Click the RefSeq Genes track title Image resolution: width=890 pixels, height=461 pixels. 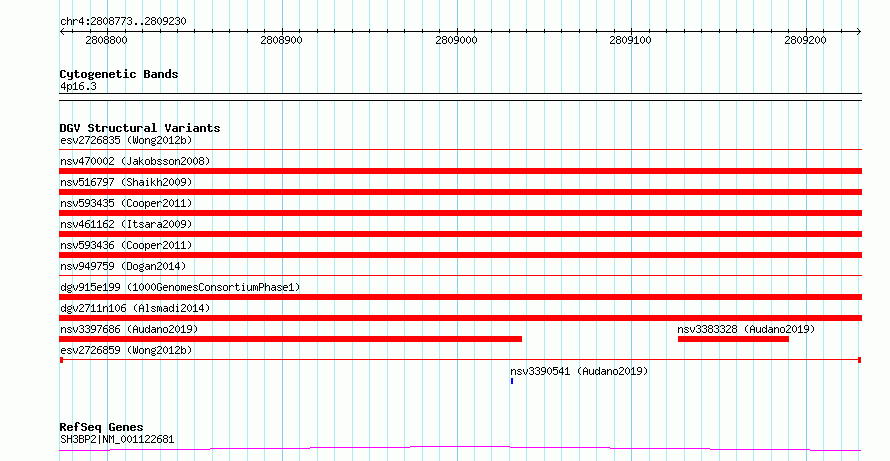pyautogui.click(x=101, y=427)
